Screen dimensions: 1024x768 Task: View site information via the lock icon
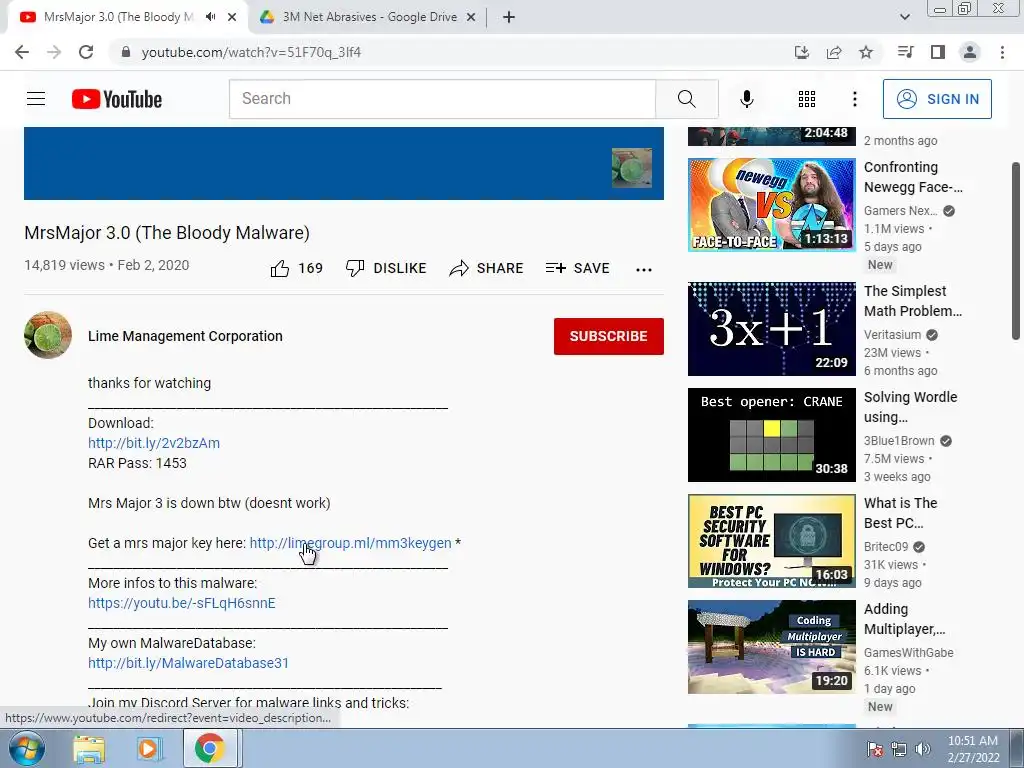click(x=126, y=52)
